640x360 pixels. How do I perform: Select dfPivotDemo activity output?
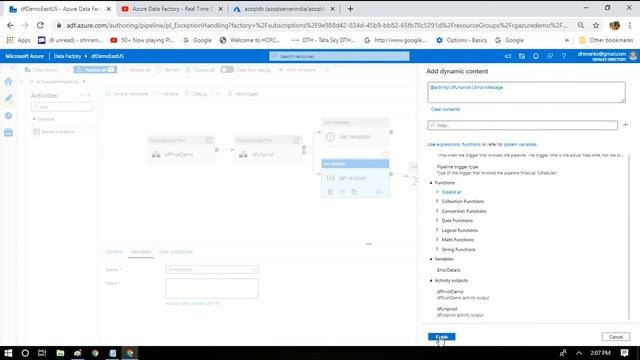pyautogui.click(x=463, y=295)
